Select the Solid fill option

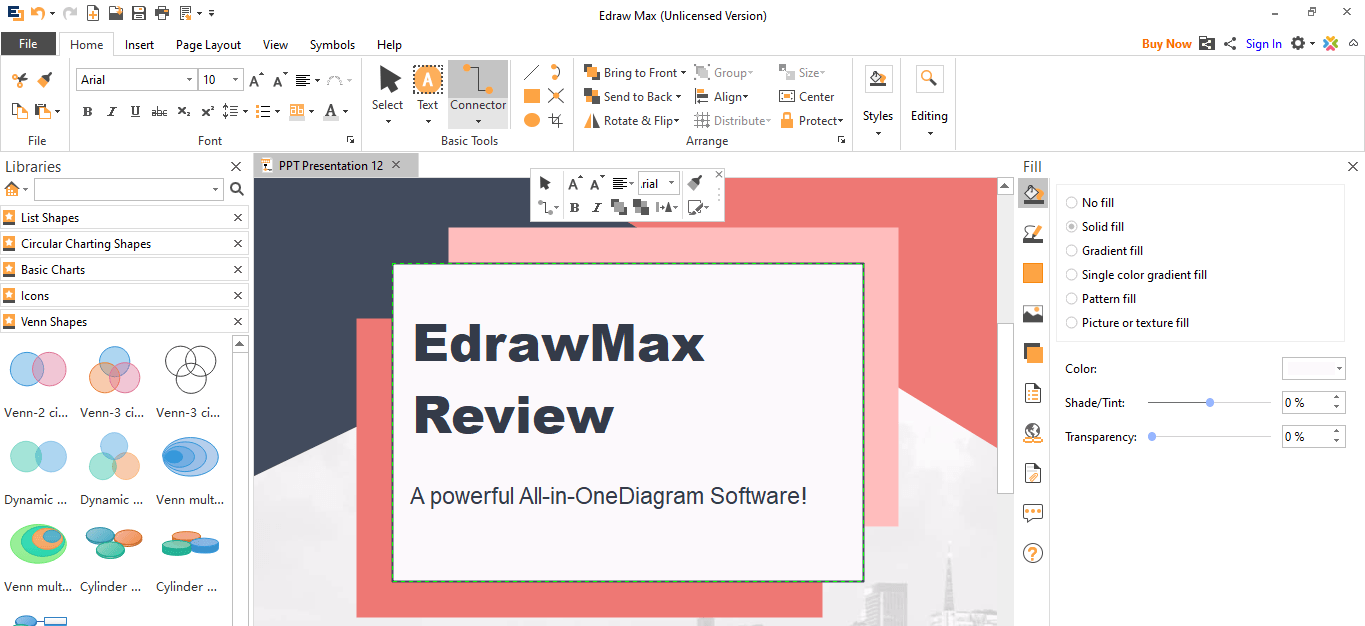[x=1095, y=227]
